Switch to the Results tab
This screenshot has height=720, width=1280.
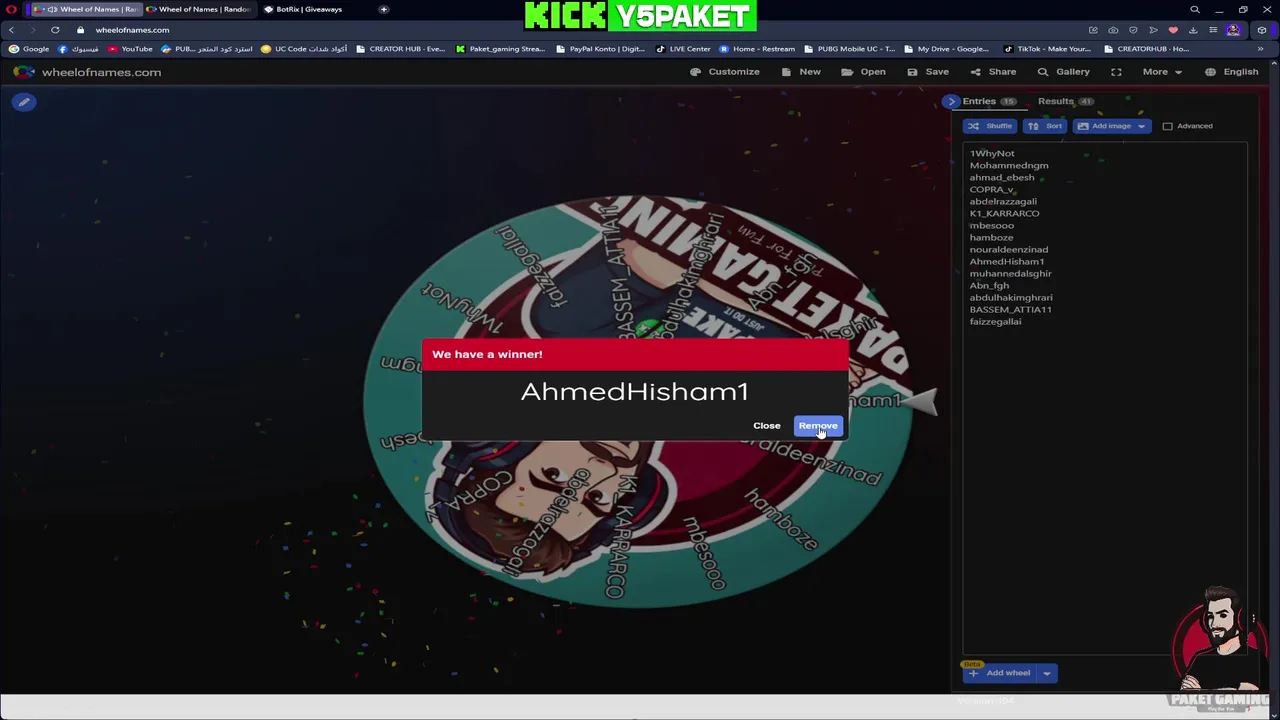tap(1065, 101)
